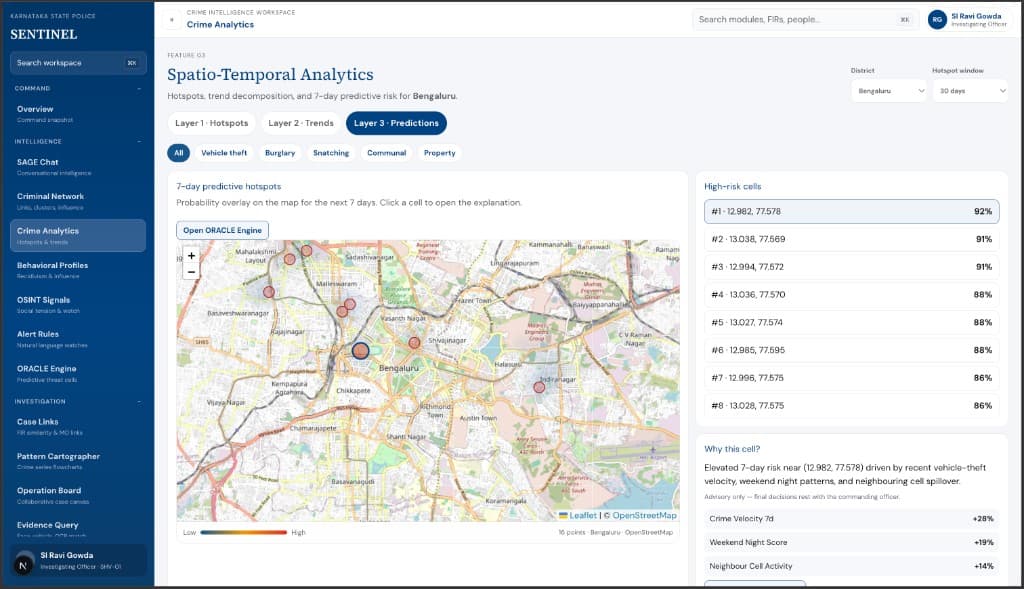Collapse the INVESTIGATION sidebar section
This screenshot has width=1024, height=589.
pos(138,402)
